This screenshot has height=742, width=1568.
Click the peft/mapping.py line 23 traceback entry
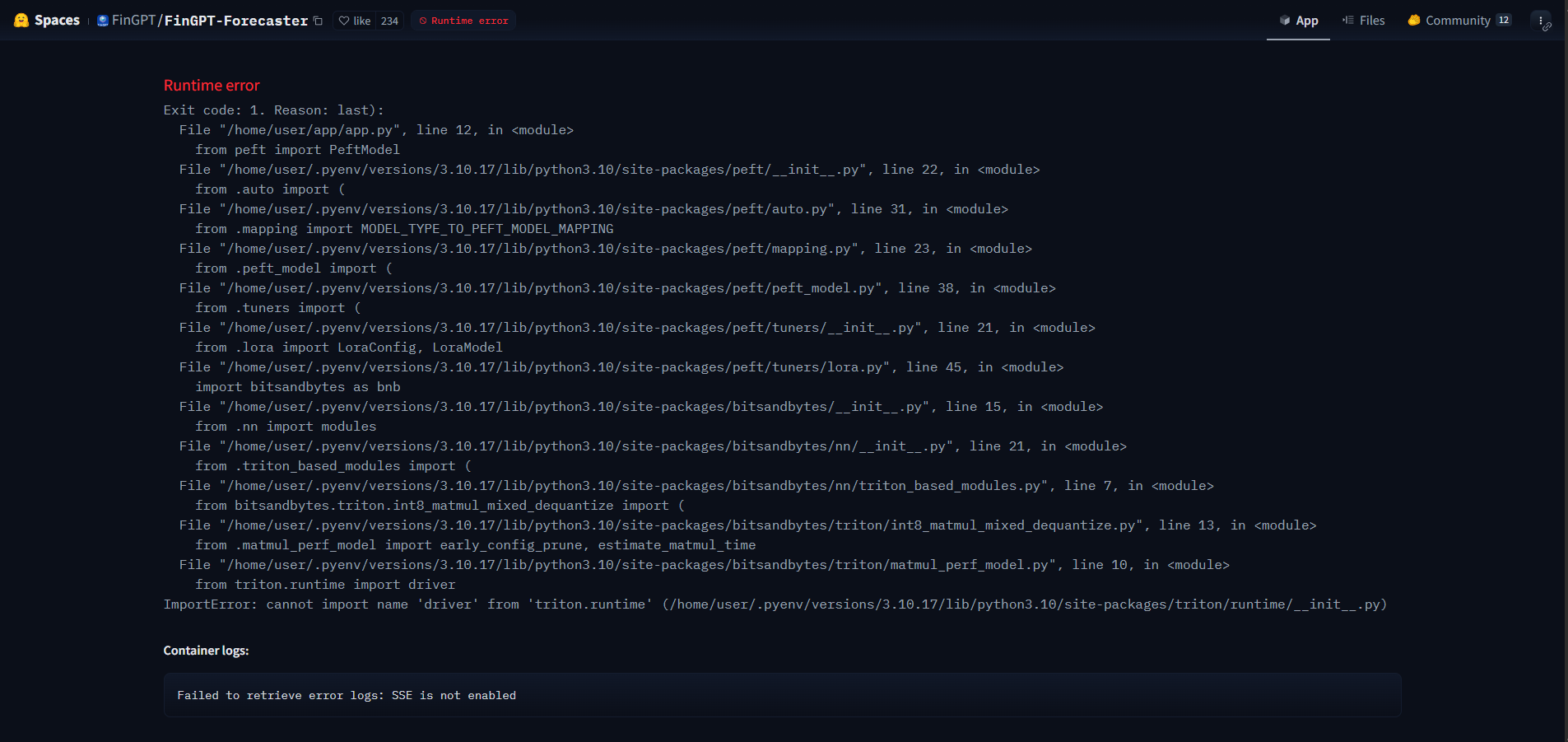pos(605,249)
